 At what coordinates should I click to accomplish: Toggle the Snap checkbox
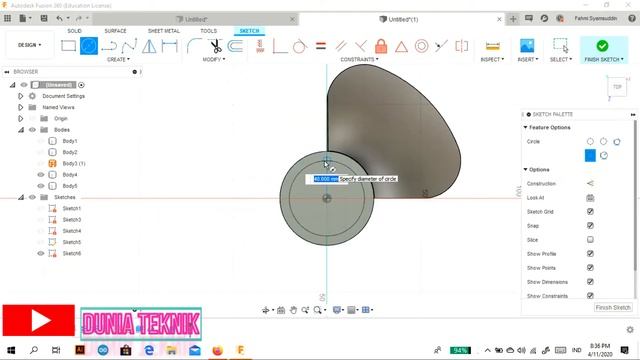(x=590, y=226)
